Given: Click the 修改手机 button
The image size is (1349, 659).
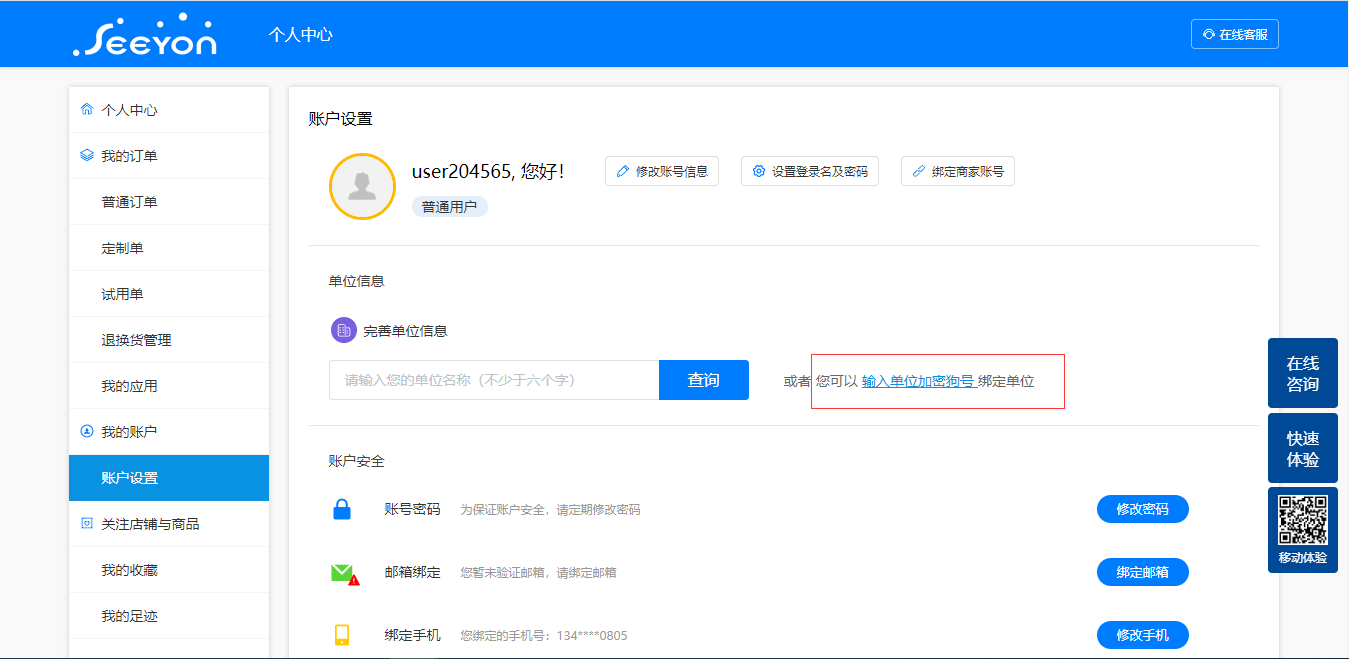Looking at the screenshot, I should (1143, 635).
